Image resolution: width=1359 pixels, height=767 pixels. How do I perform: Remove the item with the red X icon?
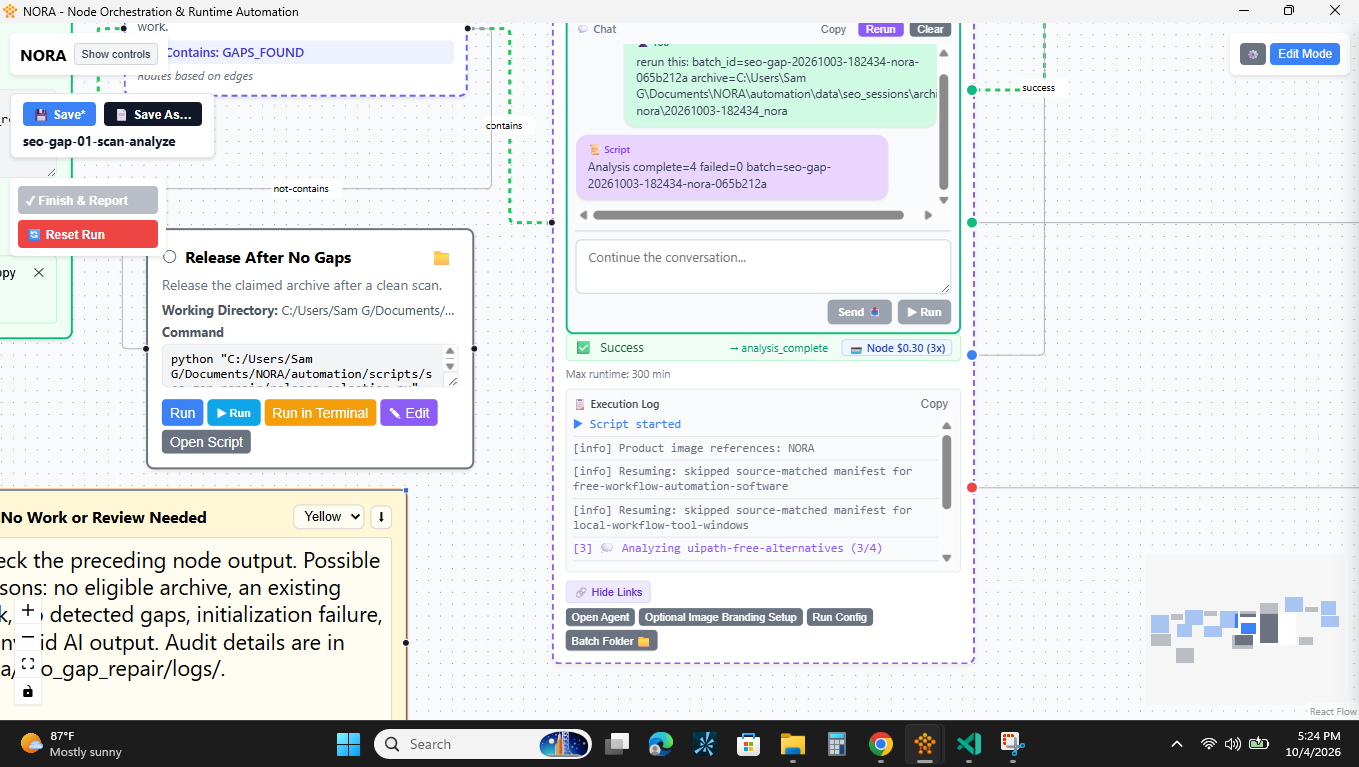tap(39, 273)
